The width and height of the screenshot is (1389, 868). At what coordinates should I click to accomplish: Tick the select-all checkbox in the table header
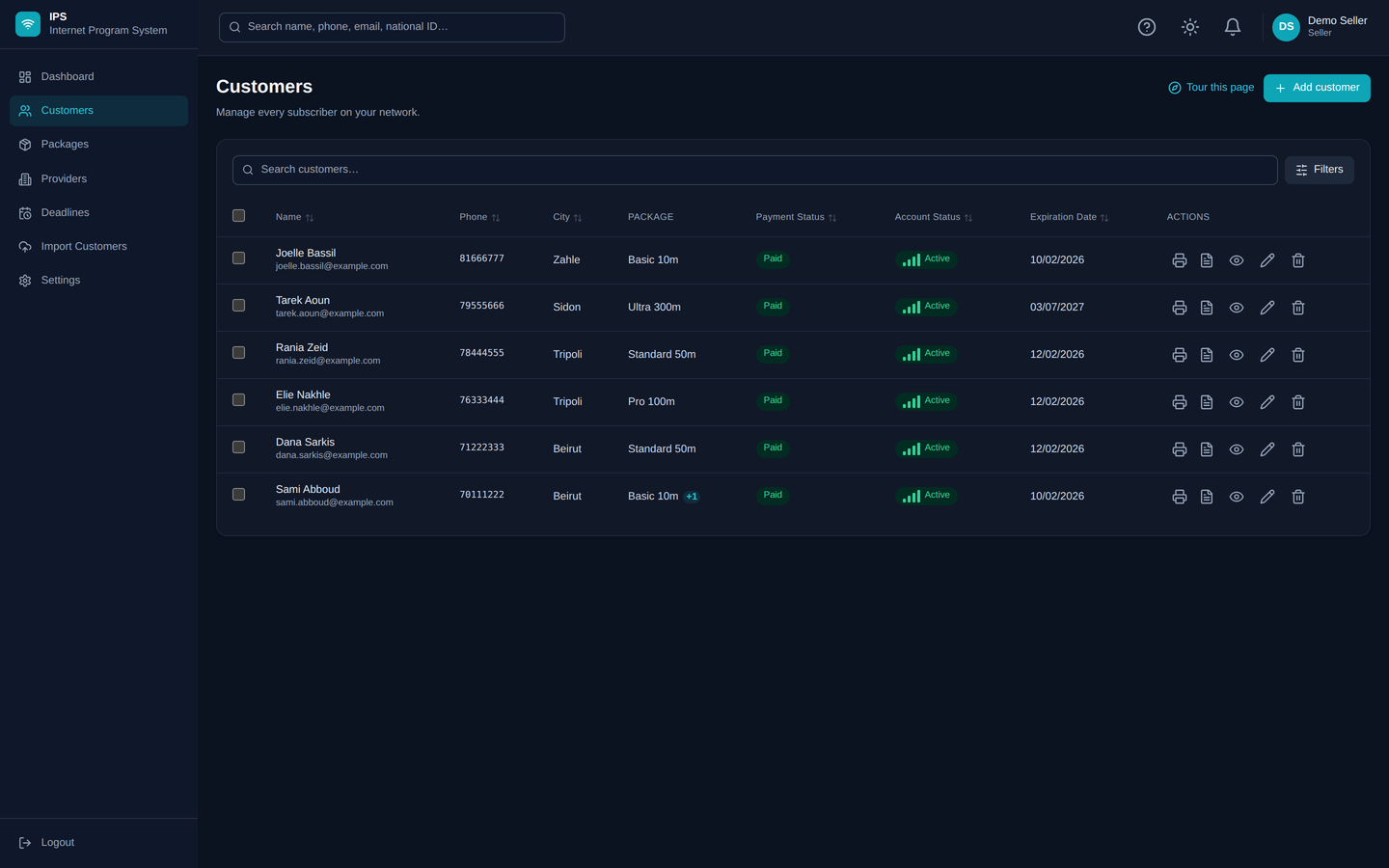(239, 216)
